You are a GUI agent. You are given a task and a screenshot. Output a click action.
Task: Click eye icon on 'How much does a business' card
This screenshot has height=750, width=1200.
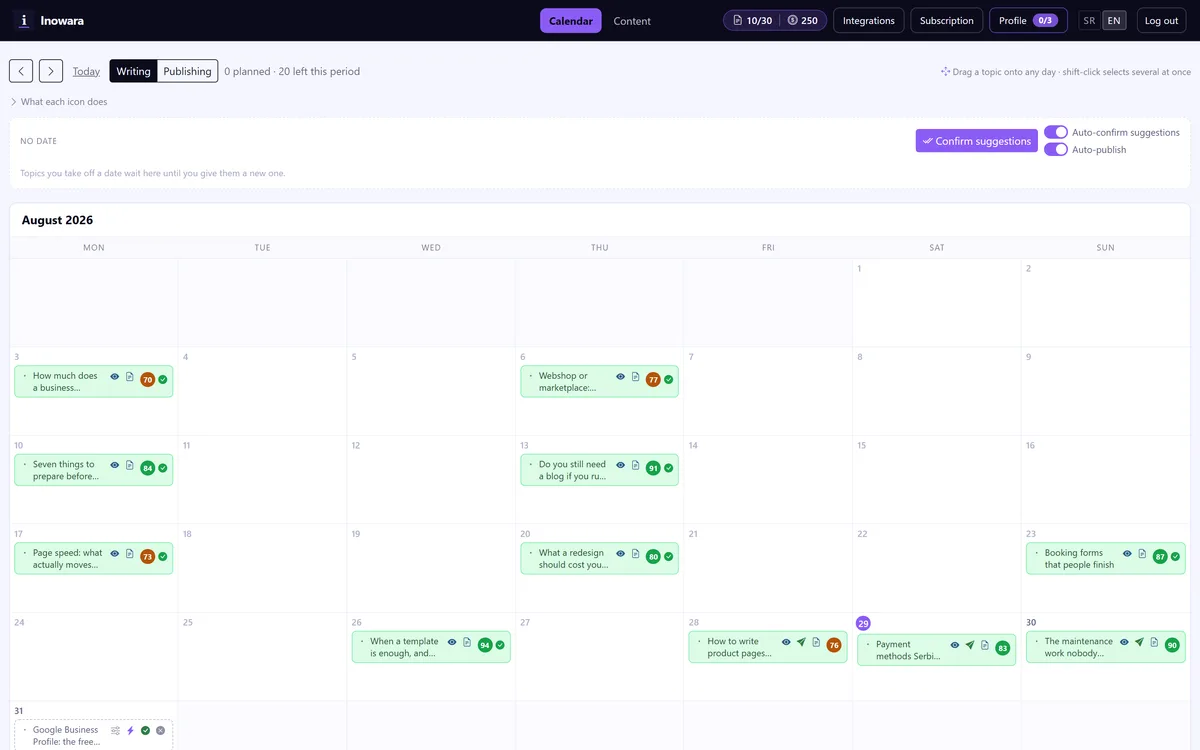click(x=115, y=377)
